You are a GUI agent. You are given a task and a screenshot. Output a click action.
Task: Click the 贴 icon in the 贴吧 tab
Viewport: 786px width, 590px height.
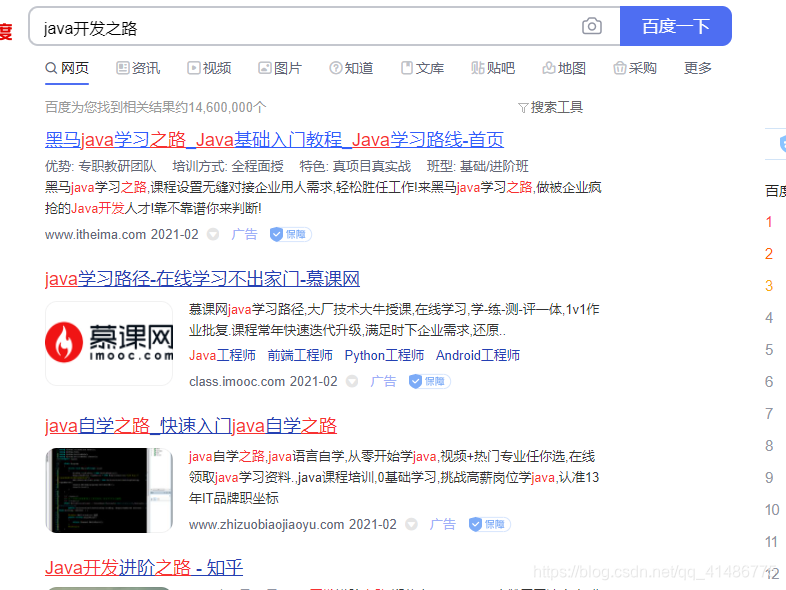point(478,68)
